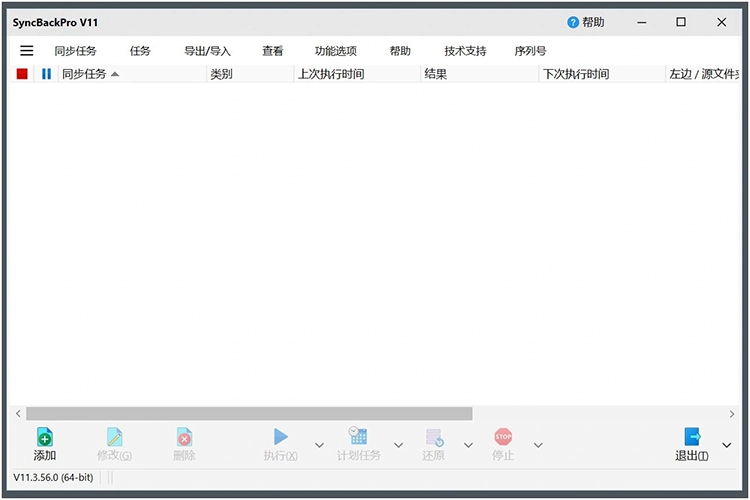The width and height of the screenshot is (750, 500).
Task: Open the hamburger menu icon
Action: [x=27, y=51]
